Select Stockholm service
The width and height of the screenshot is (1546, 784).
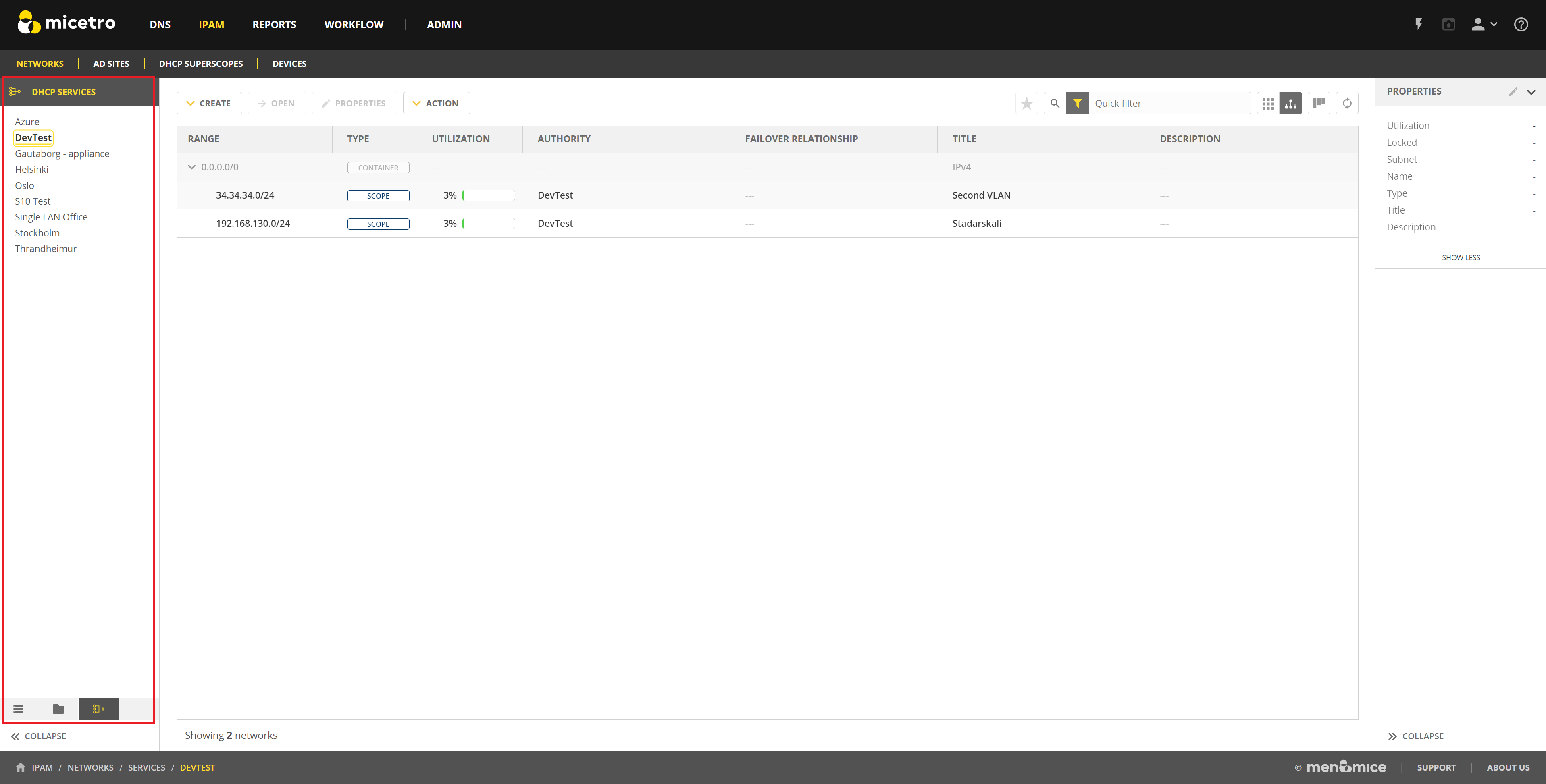pyautogui.click(x=37, y=233)
